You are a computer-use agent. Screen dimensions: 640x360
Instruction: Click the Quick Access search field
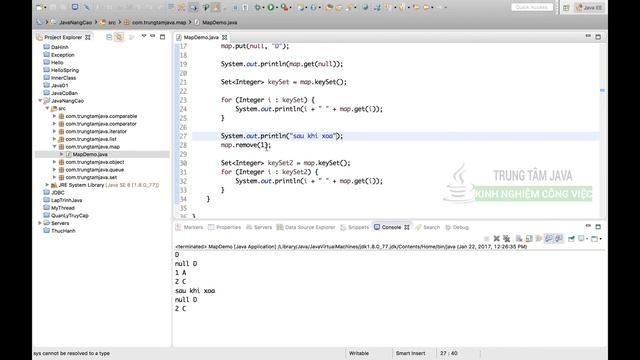[532, 7]
